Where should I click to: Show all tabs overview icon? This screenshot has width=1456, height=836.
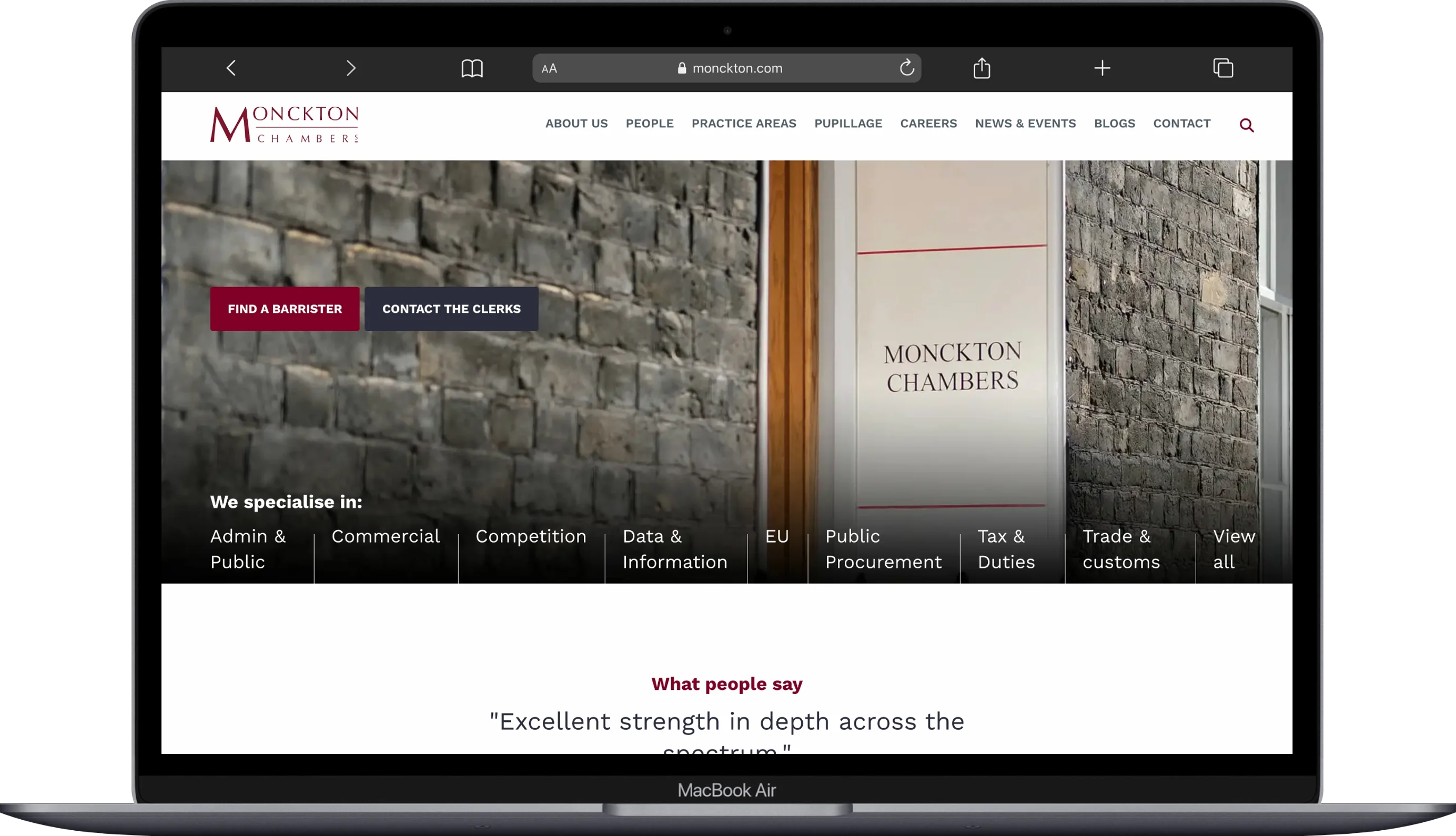click(x=1223, y=68)
